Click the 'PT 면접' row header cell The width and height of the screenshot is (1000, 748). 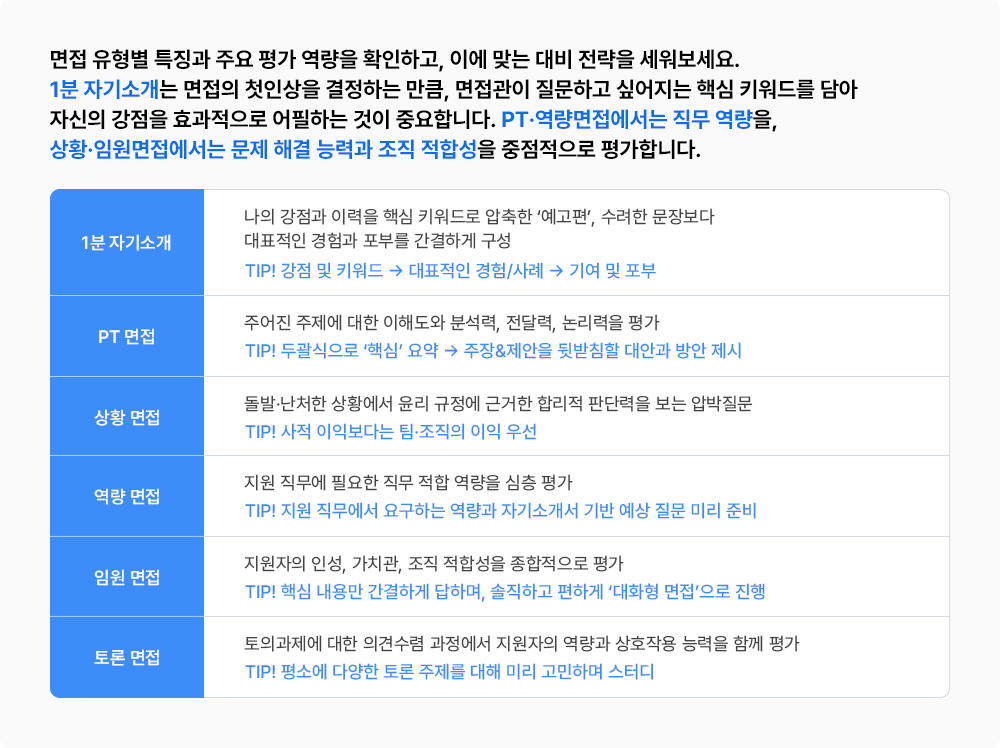[x=127, y=336]
